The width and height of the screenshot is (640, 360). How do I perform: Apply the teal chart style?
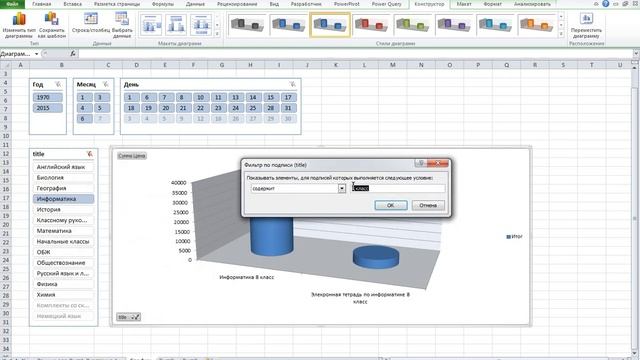point(495,25)
